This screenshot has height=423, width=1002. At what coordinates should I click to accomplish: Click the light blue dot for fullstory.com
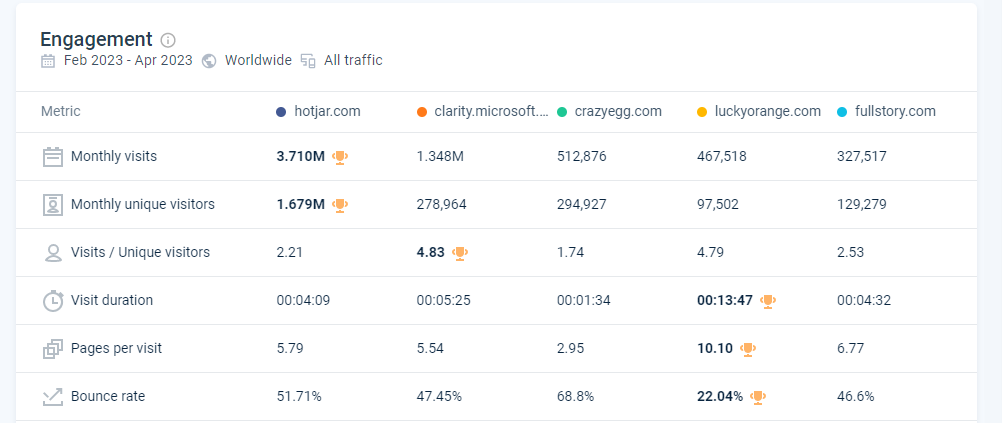842,112
